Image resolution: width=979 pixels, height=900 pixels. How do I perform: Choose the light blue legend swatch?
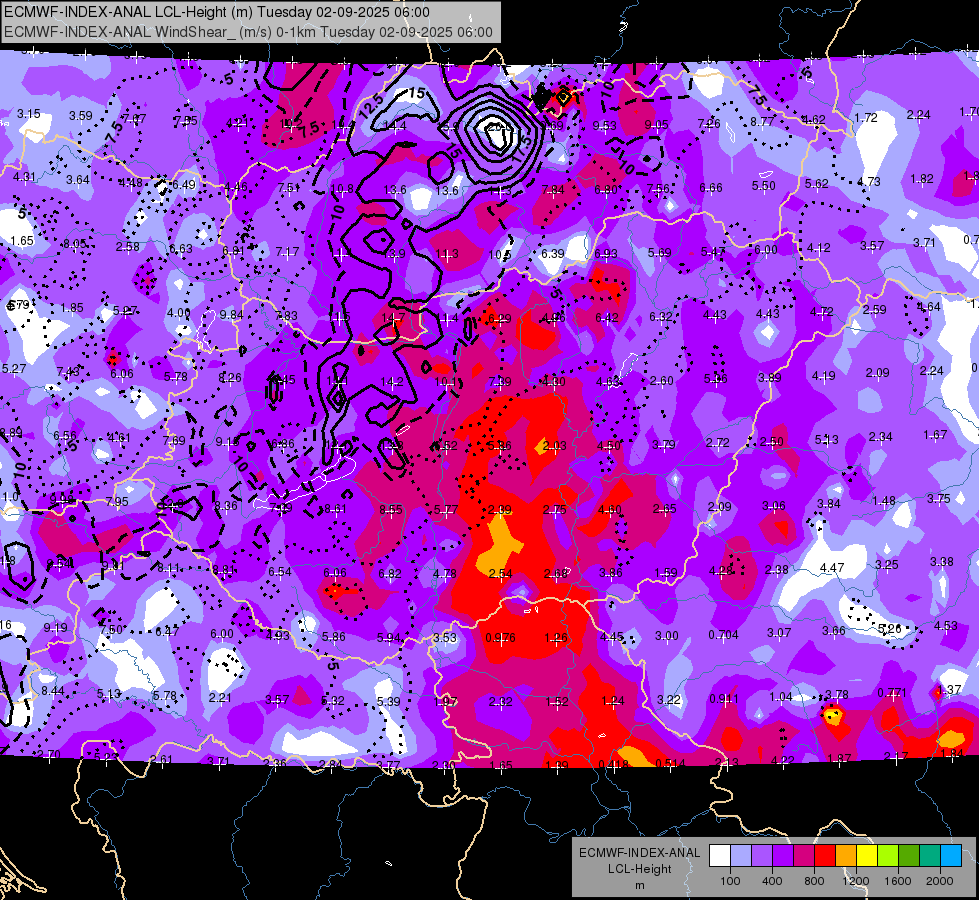point(951,856)
